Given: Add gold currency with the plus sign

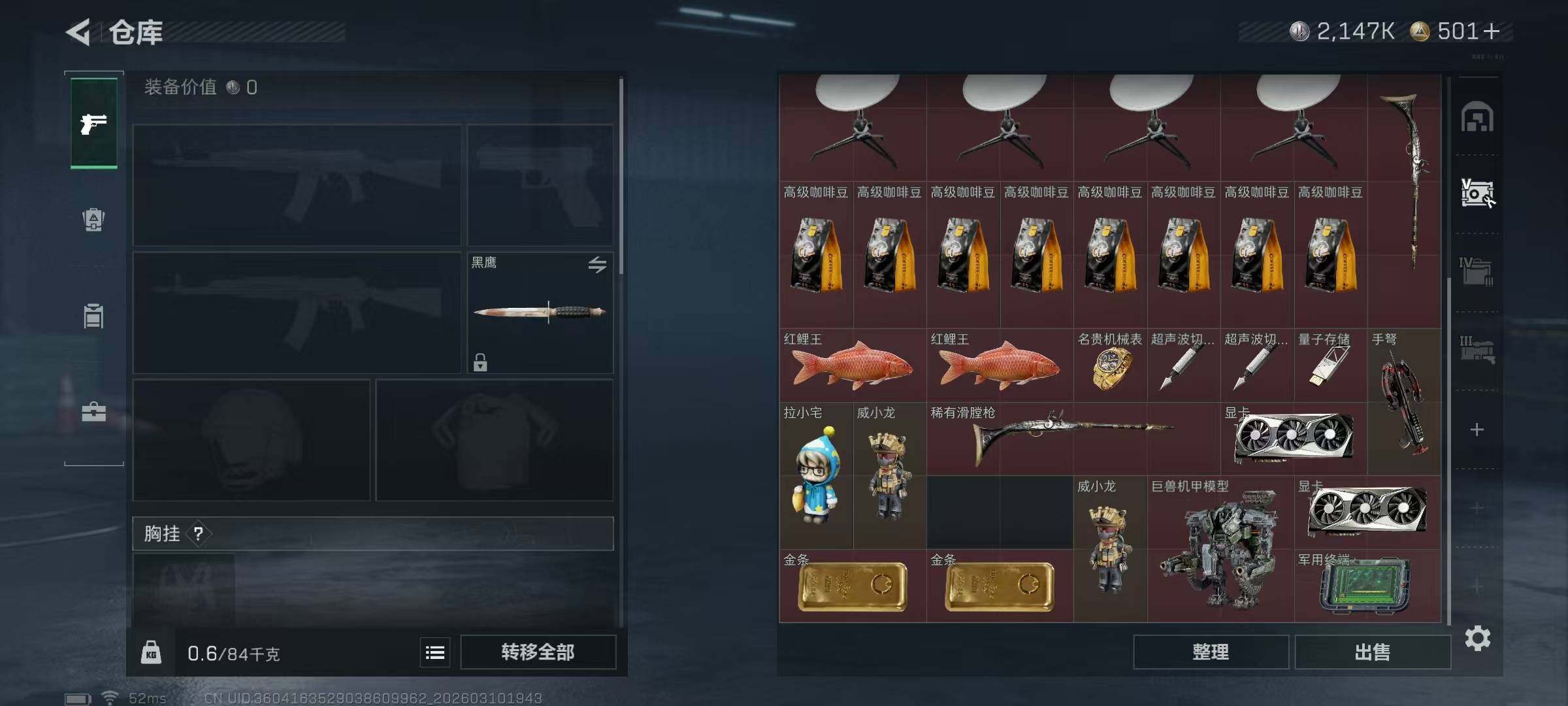Looking at the screenshot, I should click(x=1492, y=31).
